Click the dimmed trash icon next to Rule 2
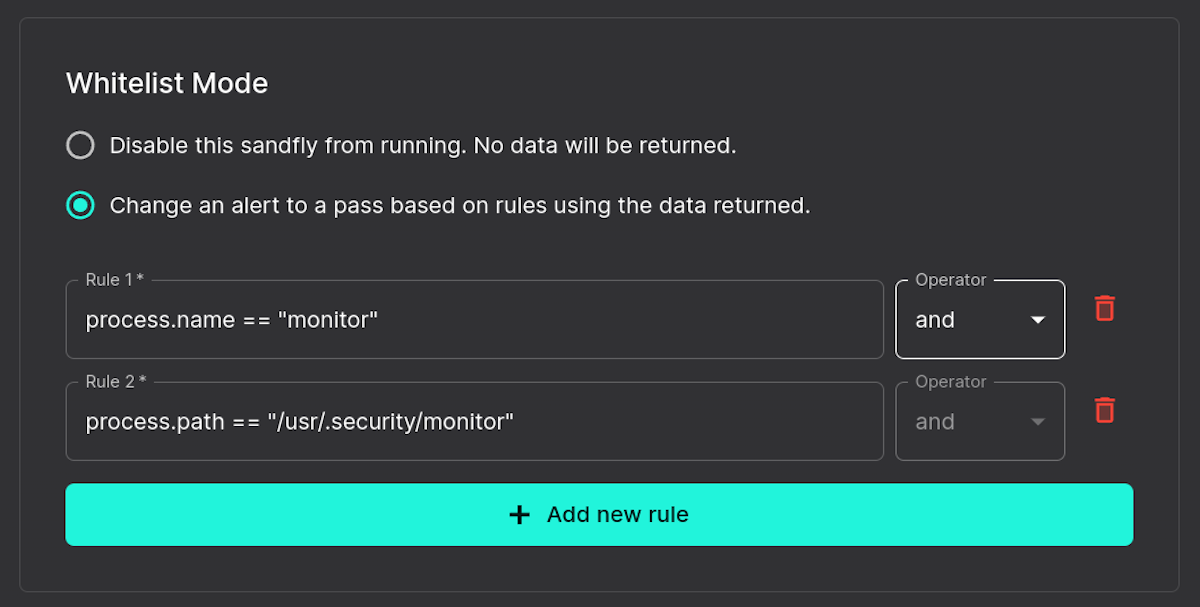 (1104, 410)
